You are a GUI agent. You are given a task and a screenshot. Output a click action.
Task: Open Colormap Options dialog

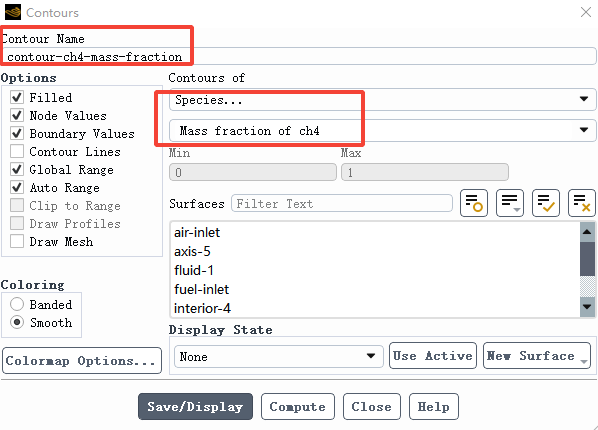pos(82,361)
